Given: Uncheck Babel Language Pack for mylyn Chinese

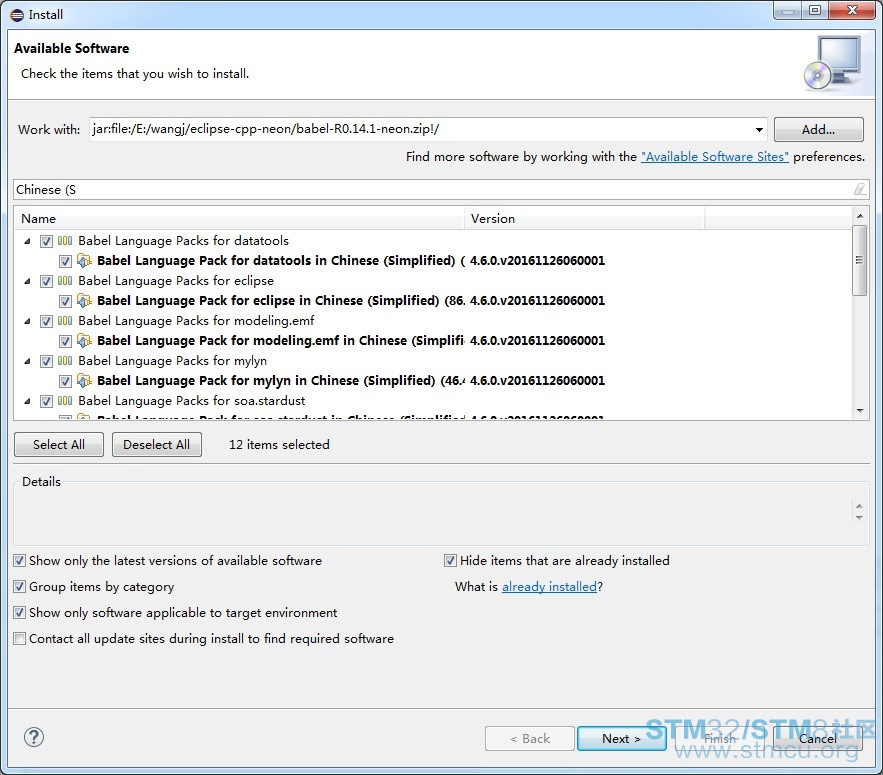Looking at the screenshot, I should point(65,381).
